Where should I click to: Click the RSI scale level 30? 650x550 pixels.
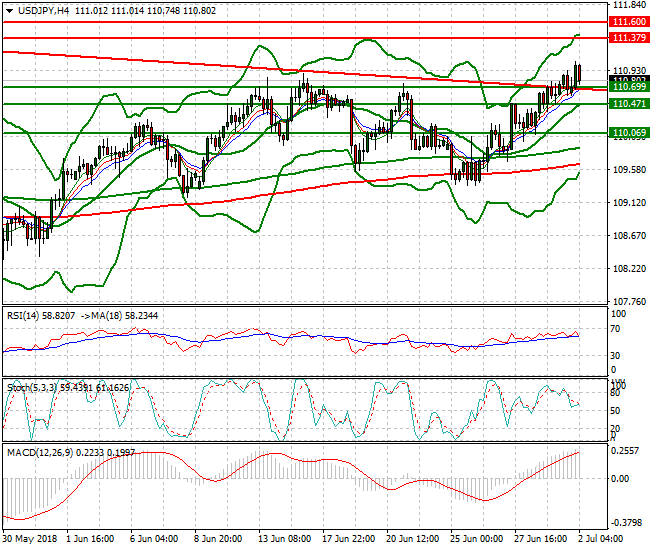coord(616,356)
